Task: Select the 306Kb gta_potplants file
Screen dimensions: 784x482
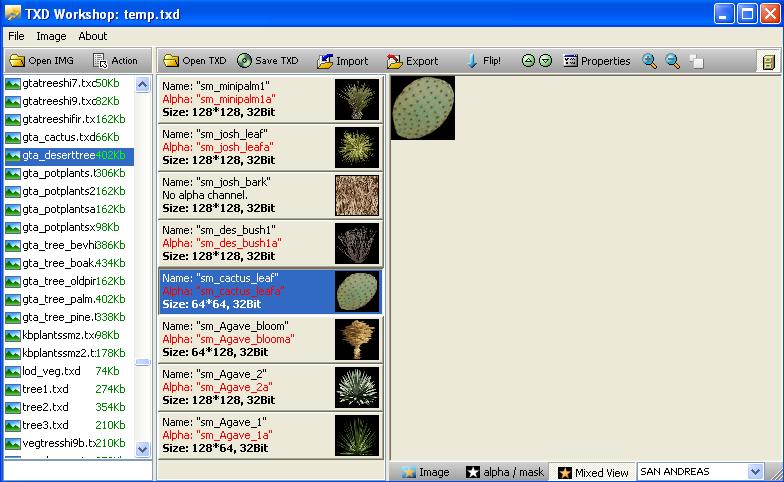Action: [x=69, y=173]
